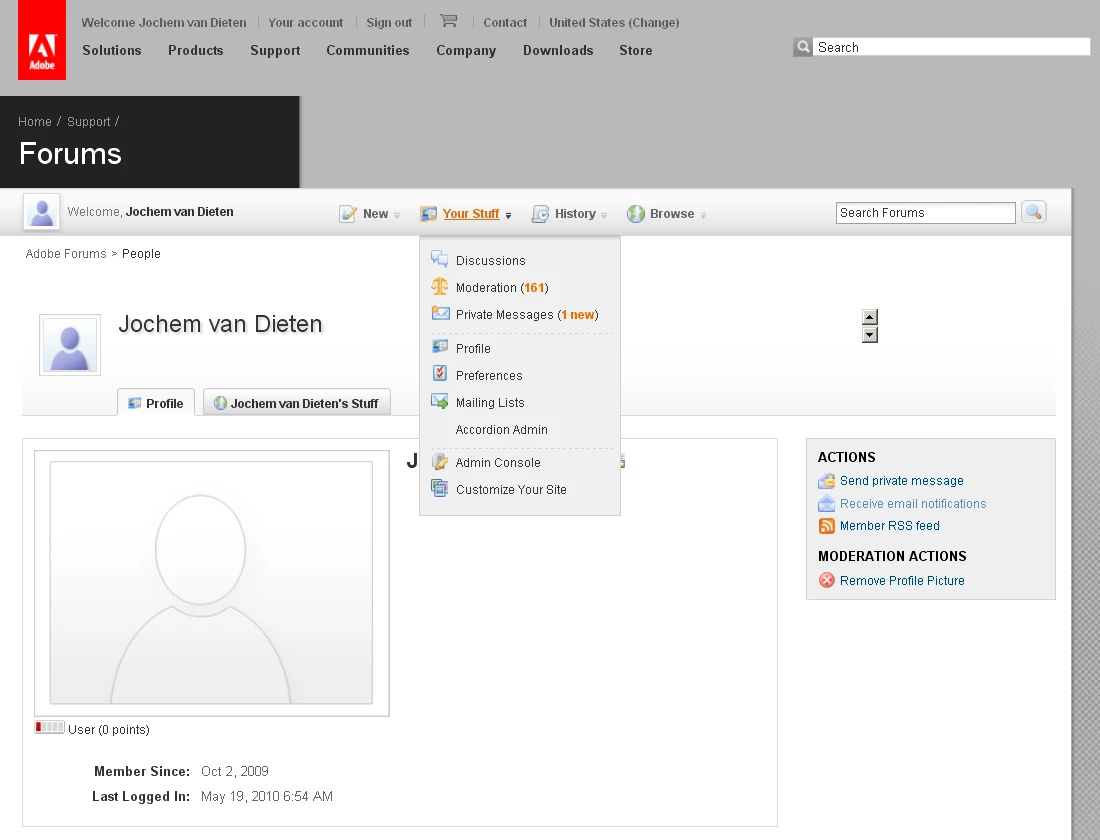1100x840 pixels.
Task: Click the Preferences checklist icon
Action: [440, 373]
